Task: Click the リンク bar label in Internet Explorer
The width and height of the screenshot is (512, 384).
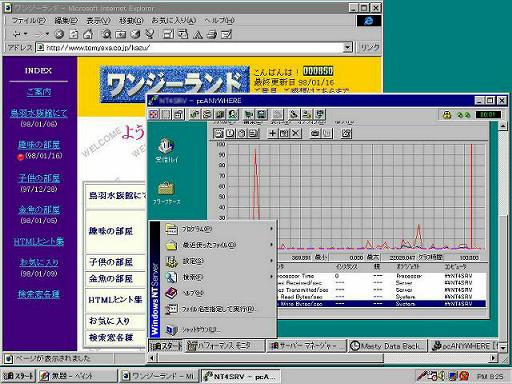Action: [x=370, y=47]
